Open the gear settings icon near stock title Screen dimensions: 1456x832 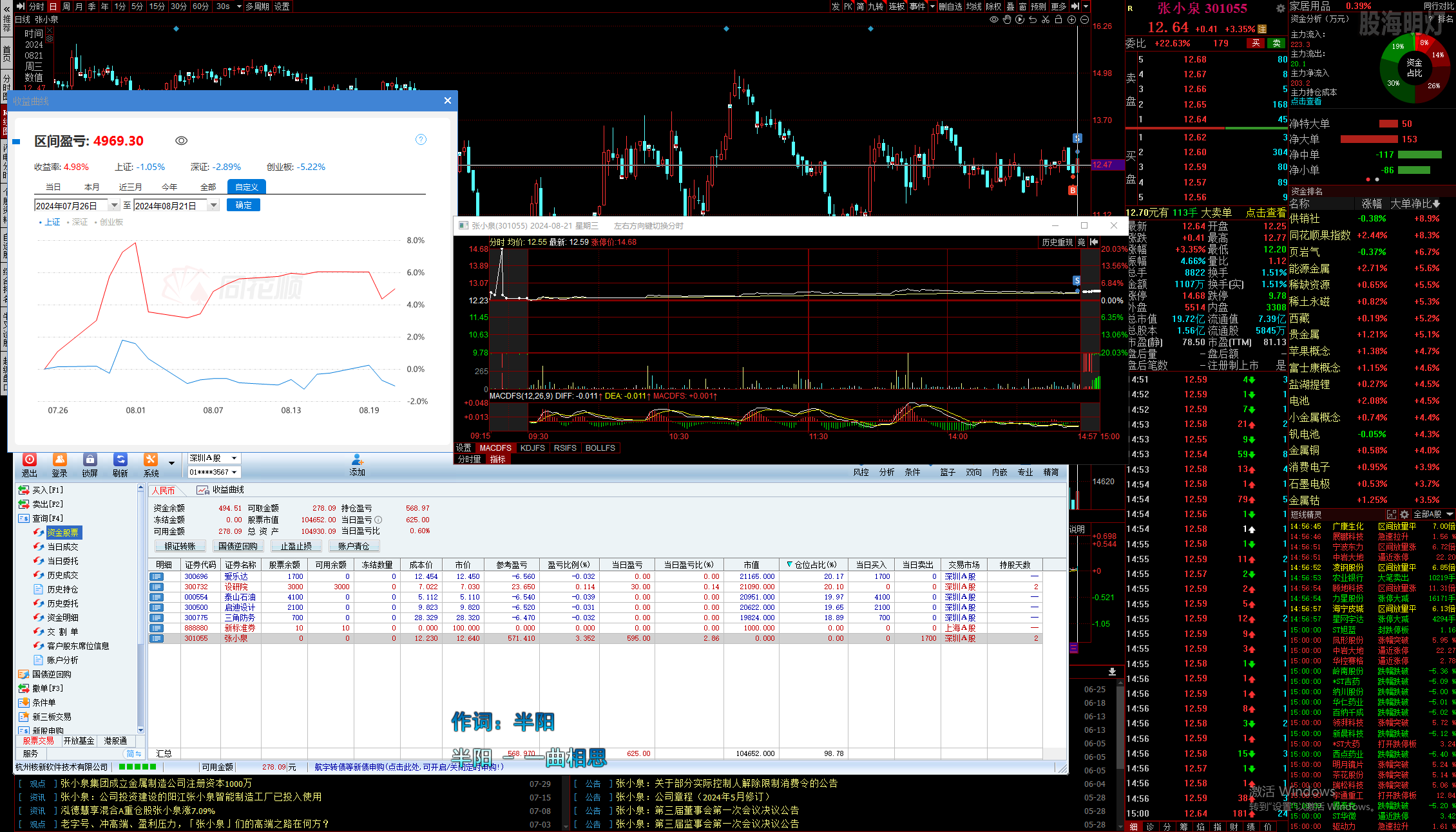coord(1280,8)
